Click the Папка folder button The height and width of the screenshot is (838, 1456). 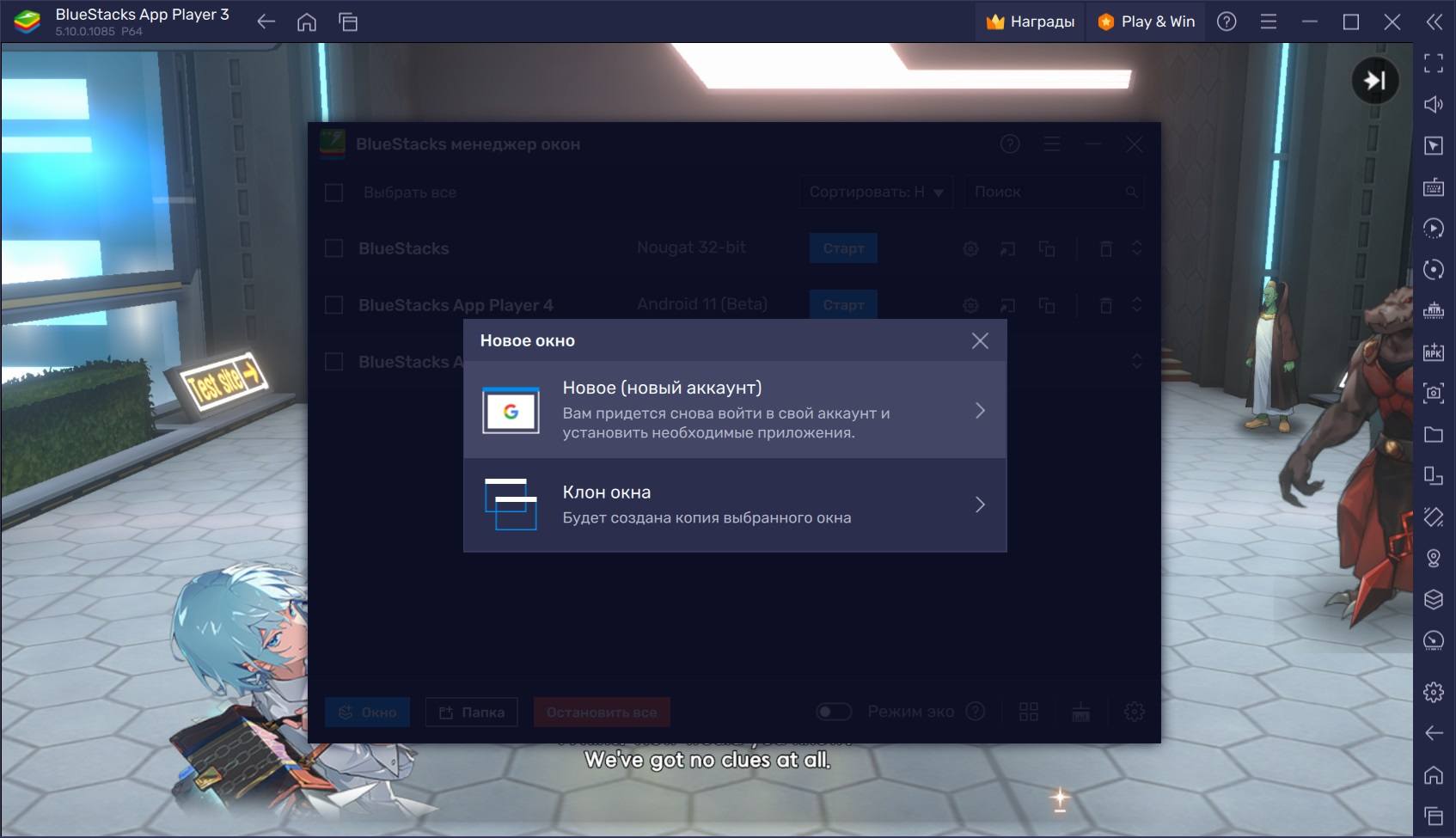(472, 712)
